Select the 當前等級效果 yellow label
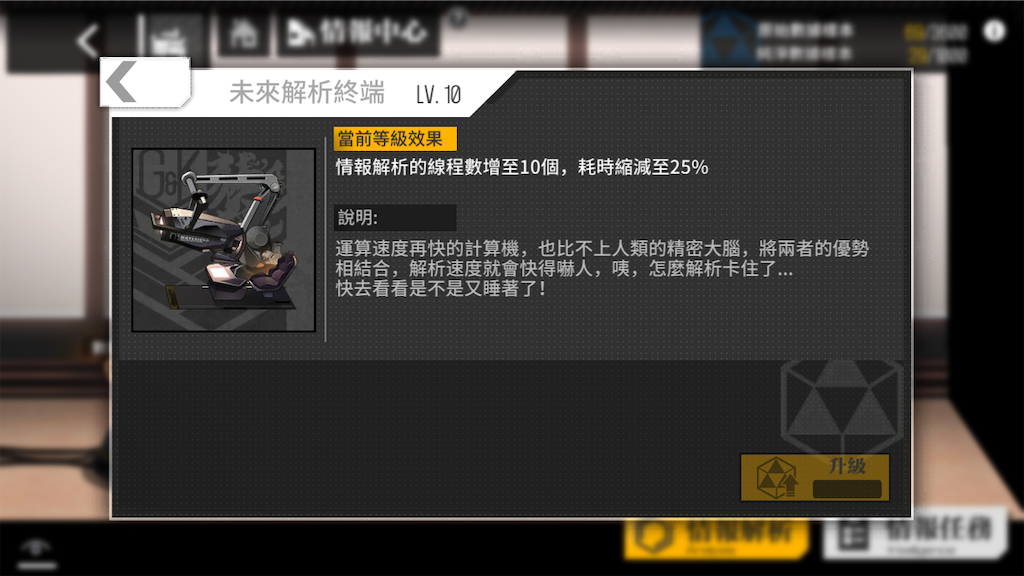The height and width of the screenshot is (576, 1024). click(x=395, y=138)
